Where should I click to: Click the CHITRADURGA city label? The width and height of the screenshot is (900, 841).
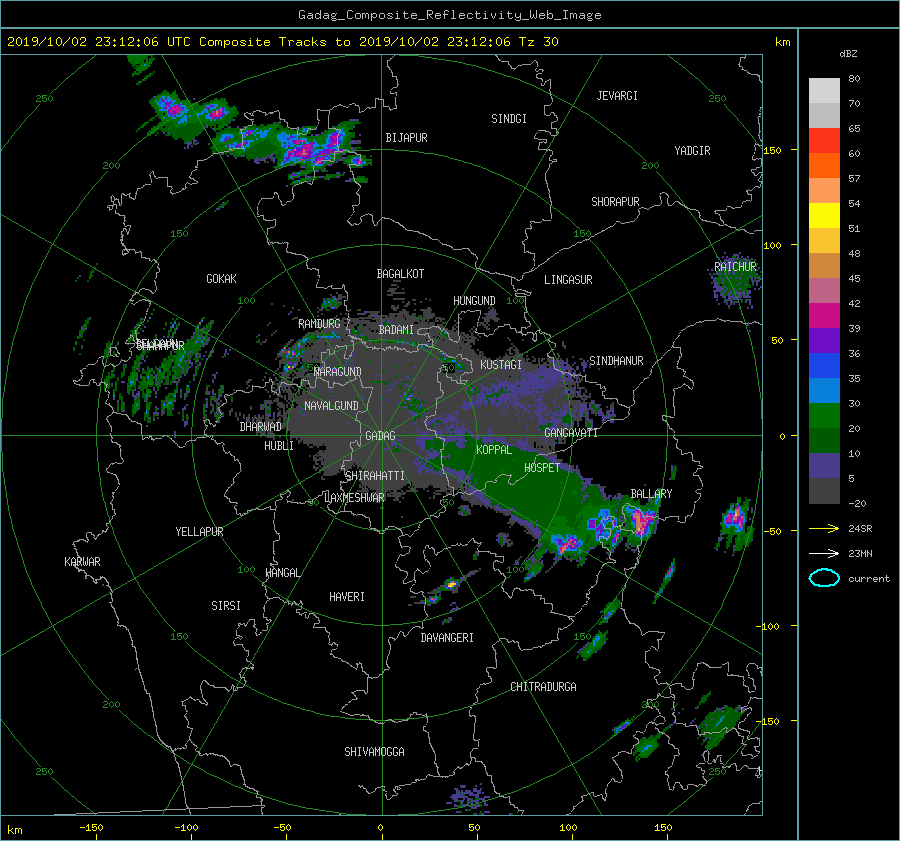point(543,687)
